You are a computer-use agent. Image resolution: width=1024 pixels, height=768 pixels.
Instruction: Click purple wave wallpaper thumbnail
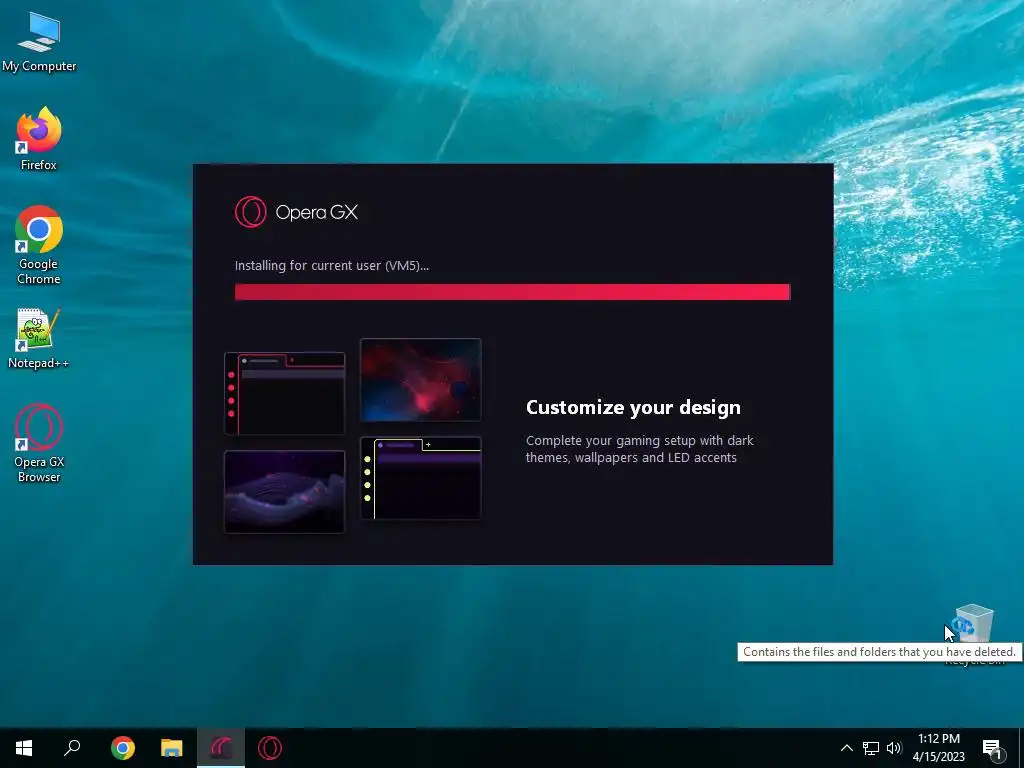pyautogui.click(x=284, y=492)
